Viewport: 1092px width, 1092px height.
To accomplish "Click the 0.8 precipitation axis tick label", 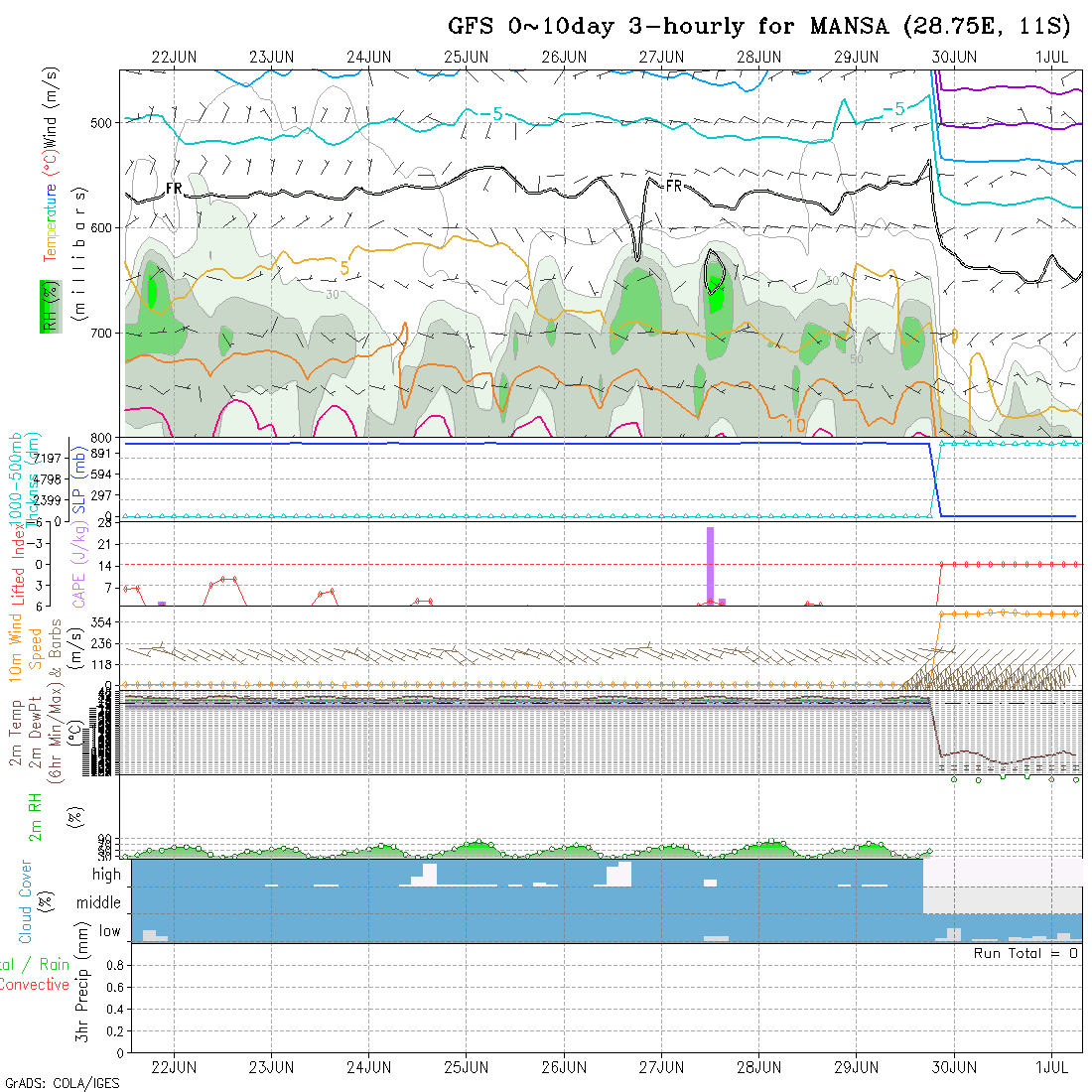I will [113, 965].
